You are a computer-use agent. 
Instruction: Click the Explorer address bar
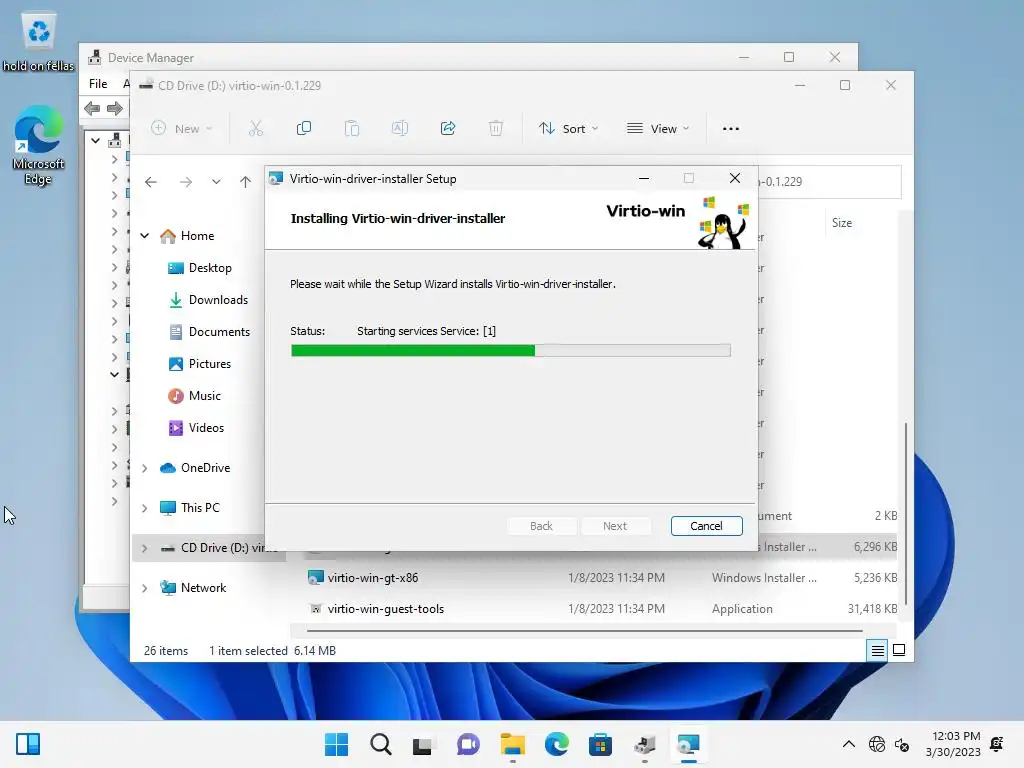pyautogui.click(x=829, y=182)
